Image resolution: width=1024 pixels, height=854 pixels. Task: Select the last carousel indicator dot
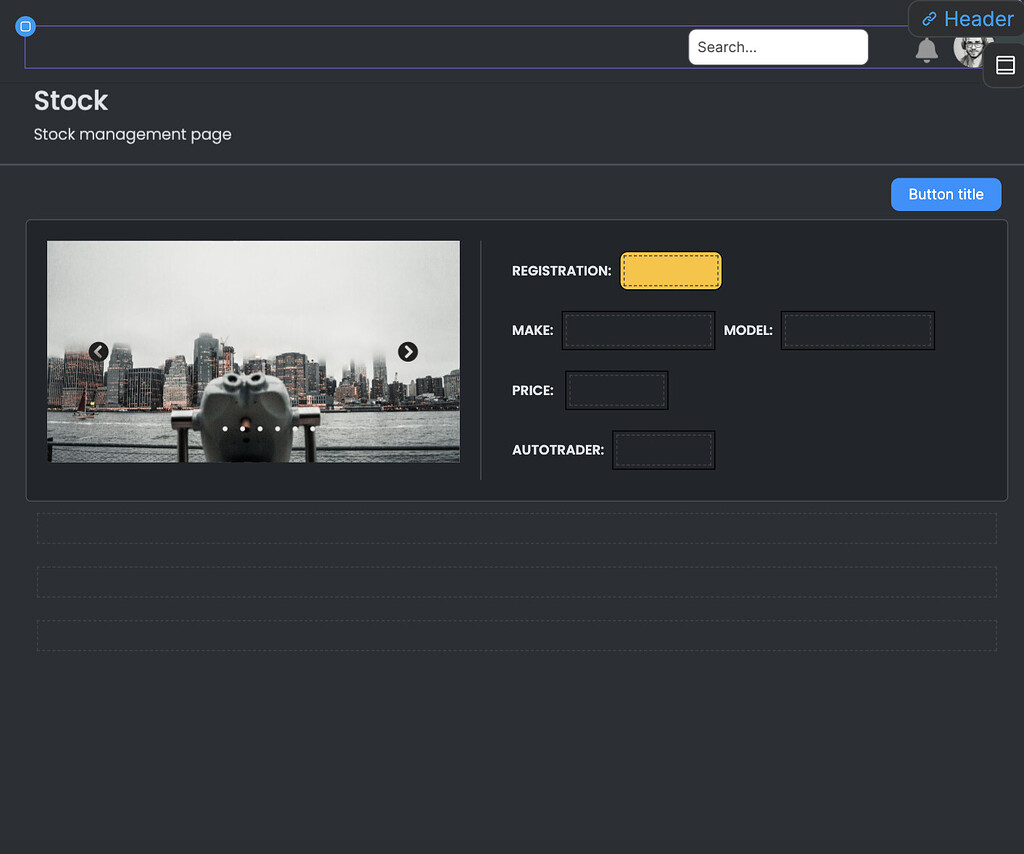(312, 428)
